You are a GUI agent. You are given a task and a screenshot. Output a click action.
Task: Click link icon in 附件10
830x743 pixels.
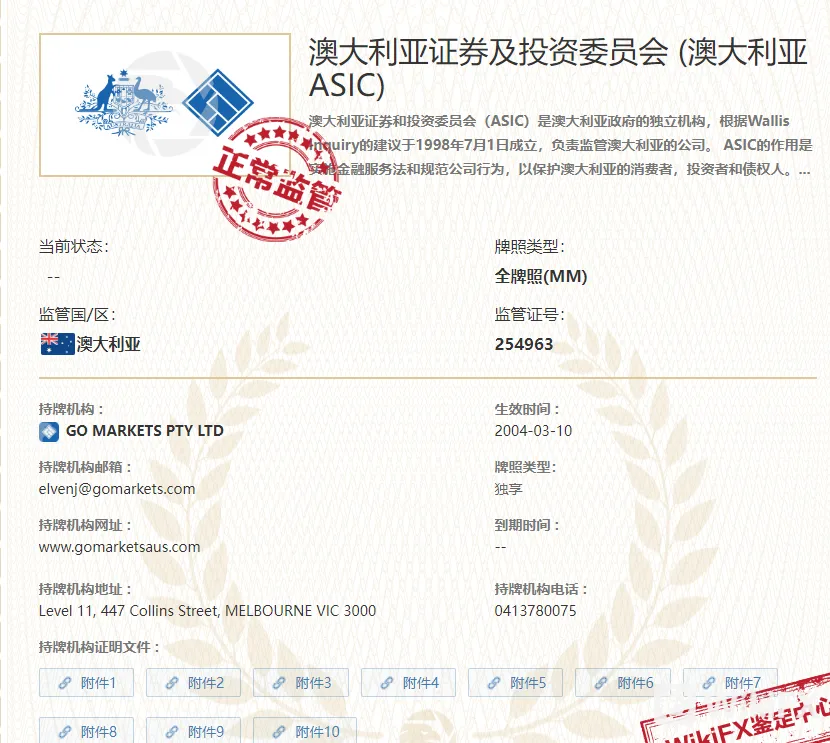[279, 732]
